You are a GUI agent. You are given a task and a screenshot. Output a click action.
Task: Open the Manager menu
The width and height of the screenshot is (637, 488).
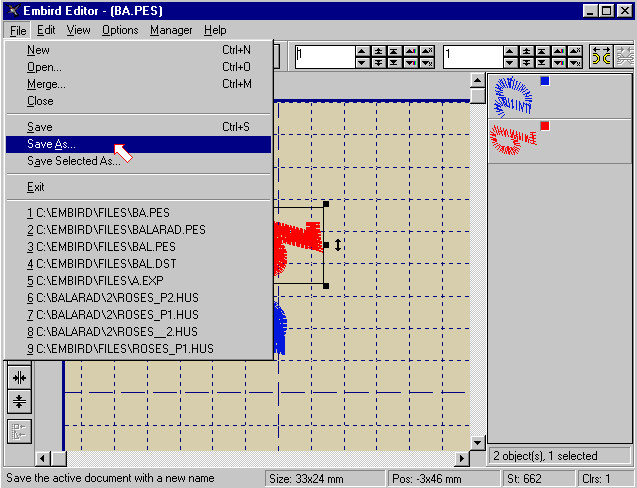171,30
